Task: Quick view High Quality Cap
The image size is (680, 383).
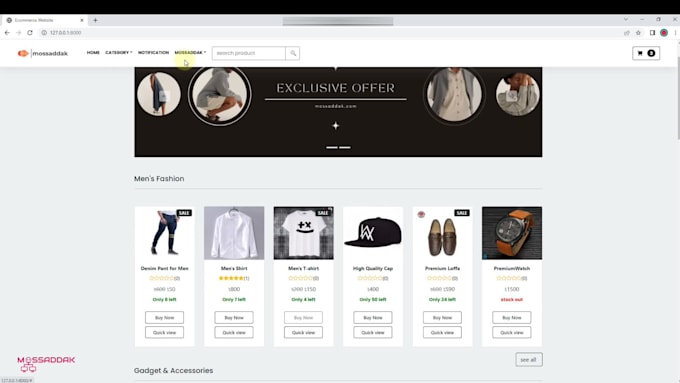Action: [x=373, y=332]
